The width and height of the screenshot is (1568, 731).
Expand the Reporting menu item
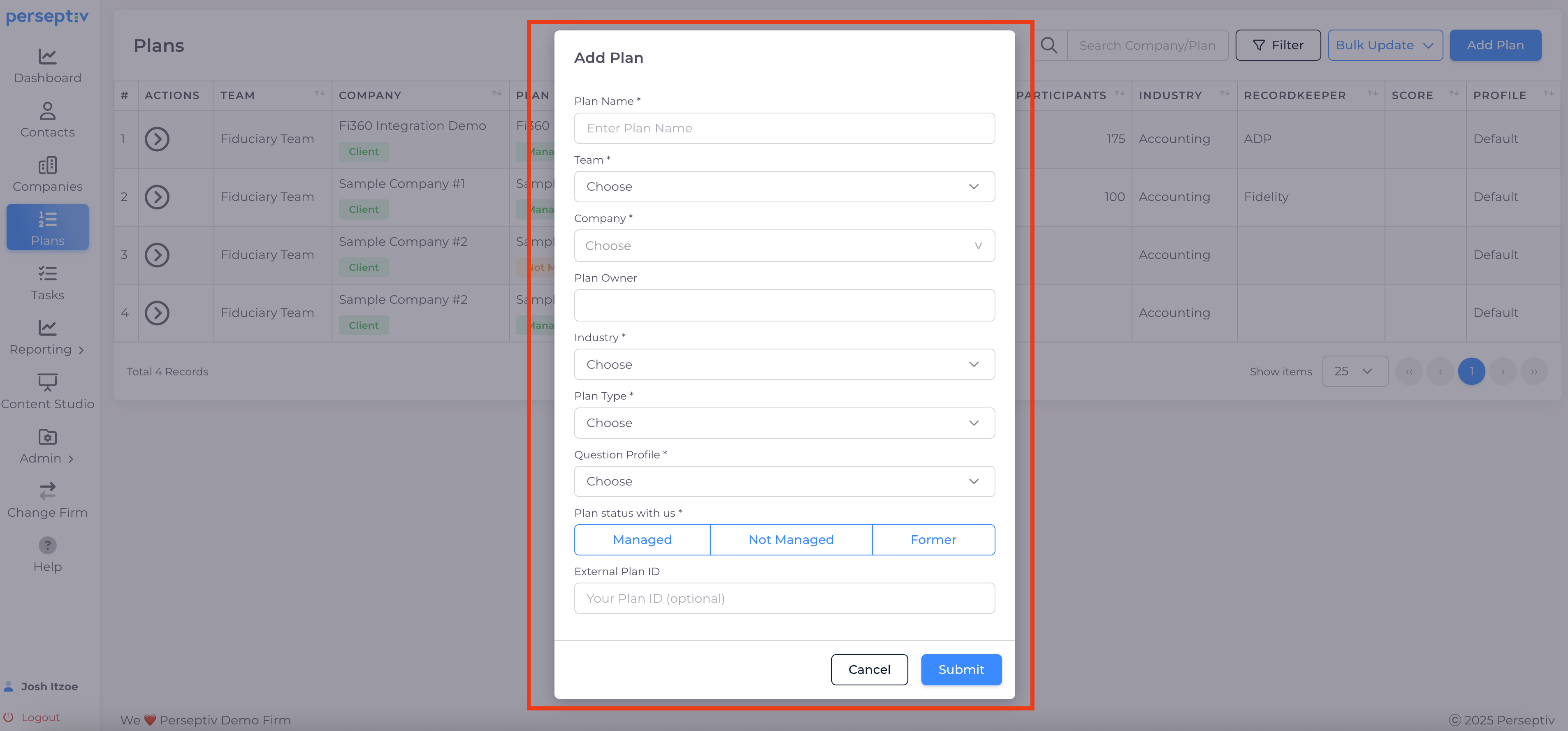tap(47, 349)
